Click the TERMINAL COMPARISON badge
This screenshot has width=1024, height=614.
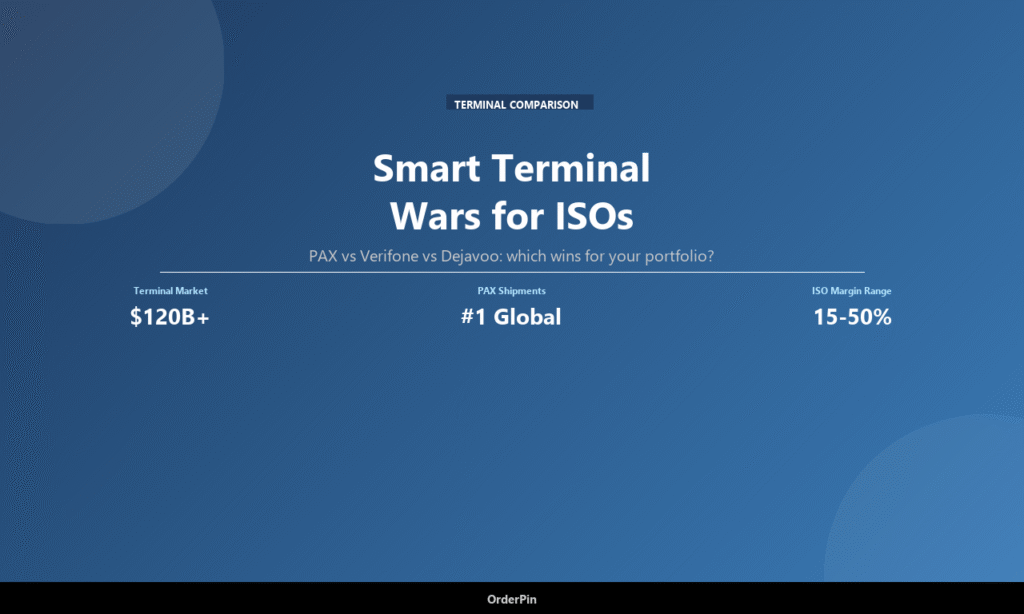click(x=519, y=104)
